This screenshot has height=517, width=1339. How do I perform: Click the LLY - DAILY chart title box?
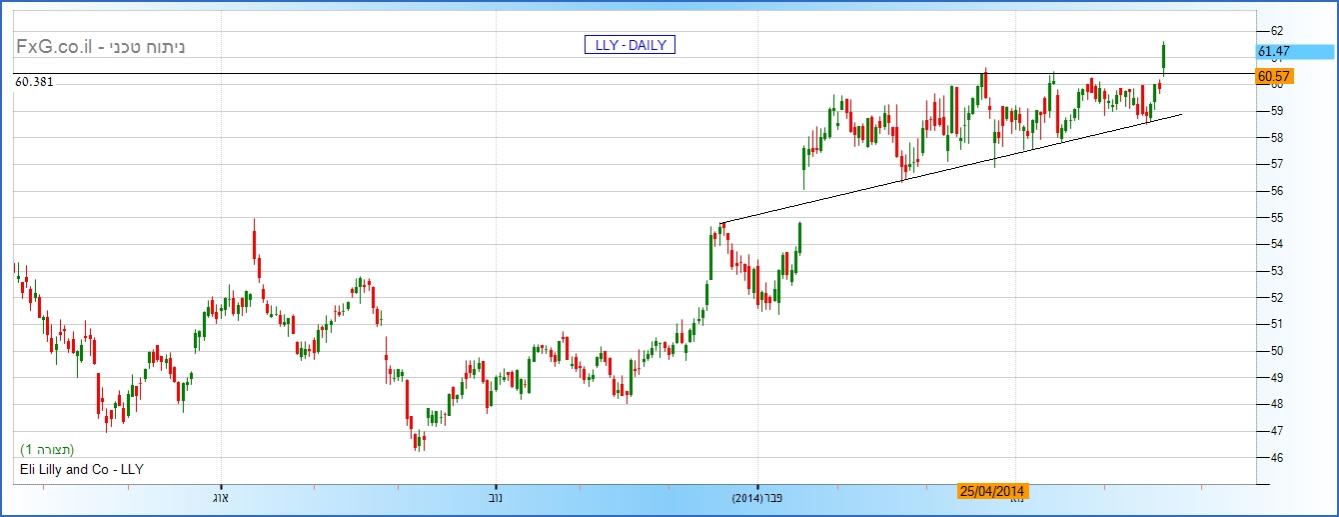coord(630,44)
